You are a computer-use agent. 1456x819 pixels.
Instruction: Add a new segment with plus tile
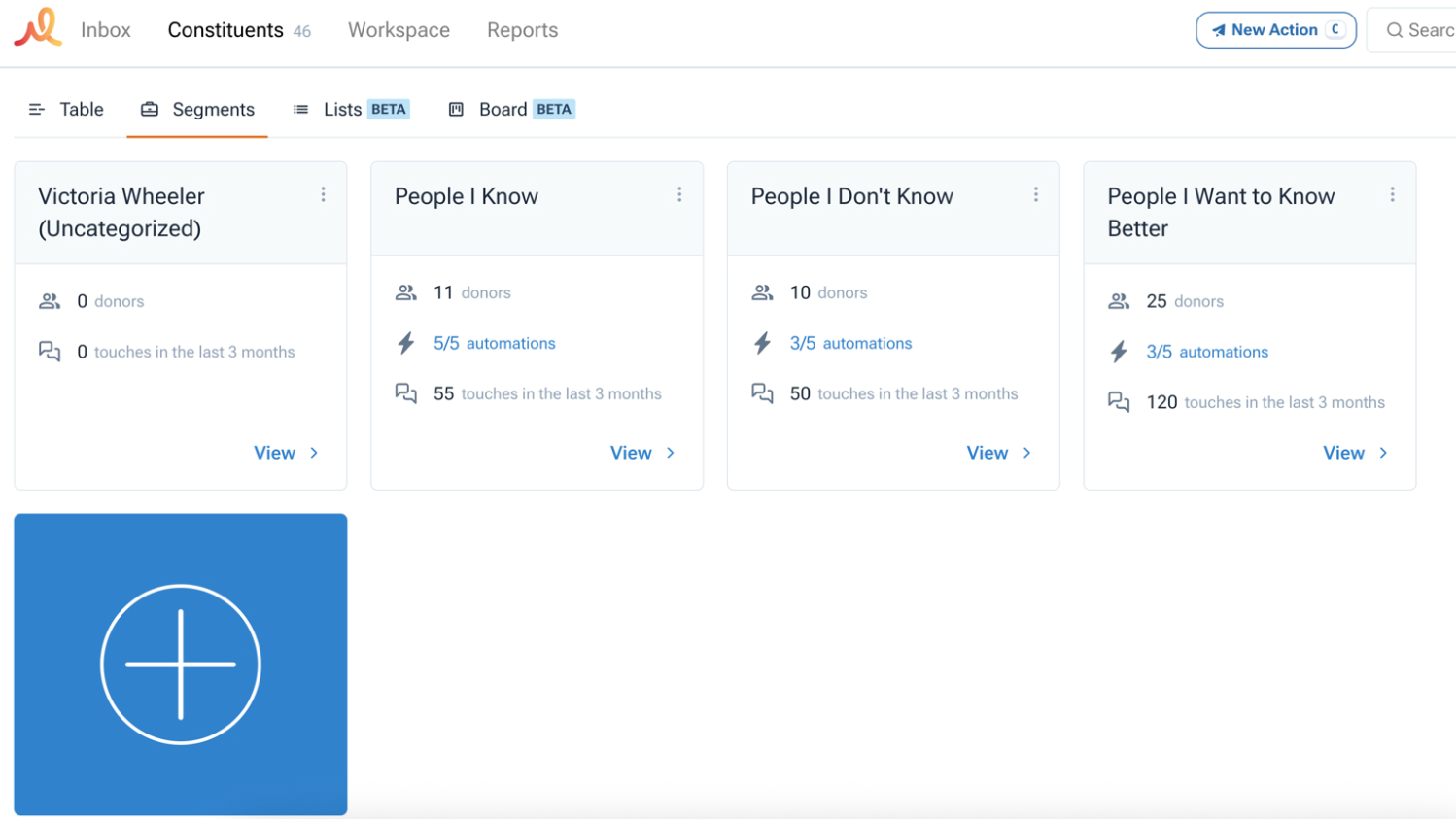(181, 665)
